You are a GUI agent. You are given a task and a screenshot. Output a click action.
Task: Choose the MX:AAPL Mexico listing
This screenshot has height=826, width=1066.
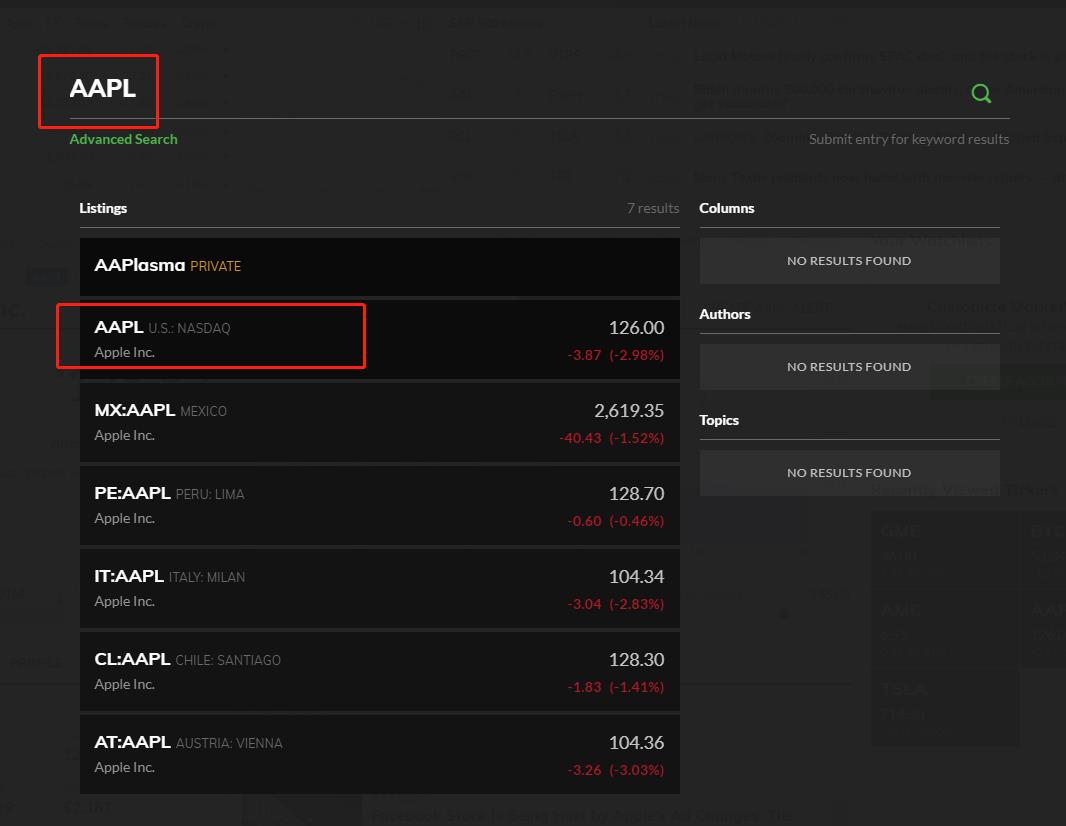click(379, 422)
